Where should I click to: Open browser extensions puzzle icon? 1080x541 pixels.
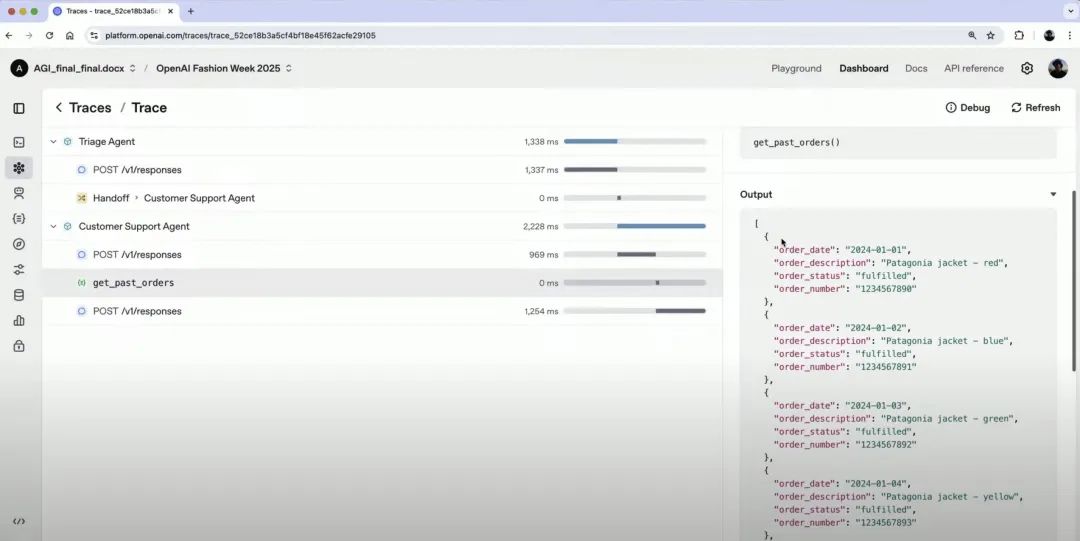pyautogui.click(x=1019, y=35)
